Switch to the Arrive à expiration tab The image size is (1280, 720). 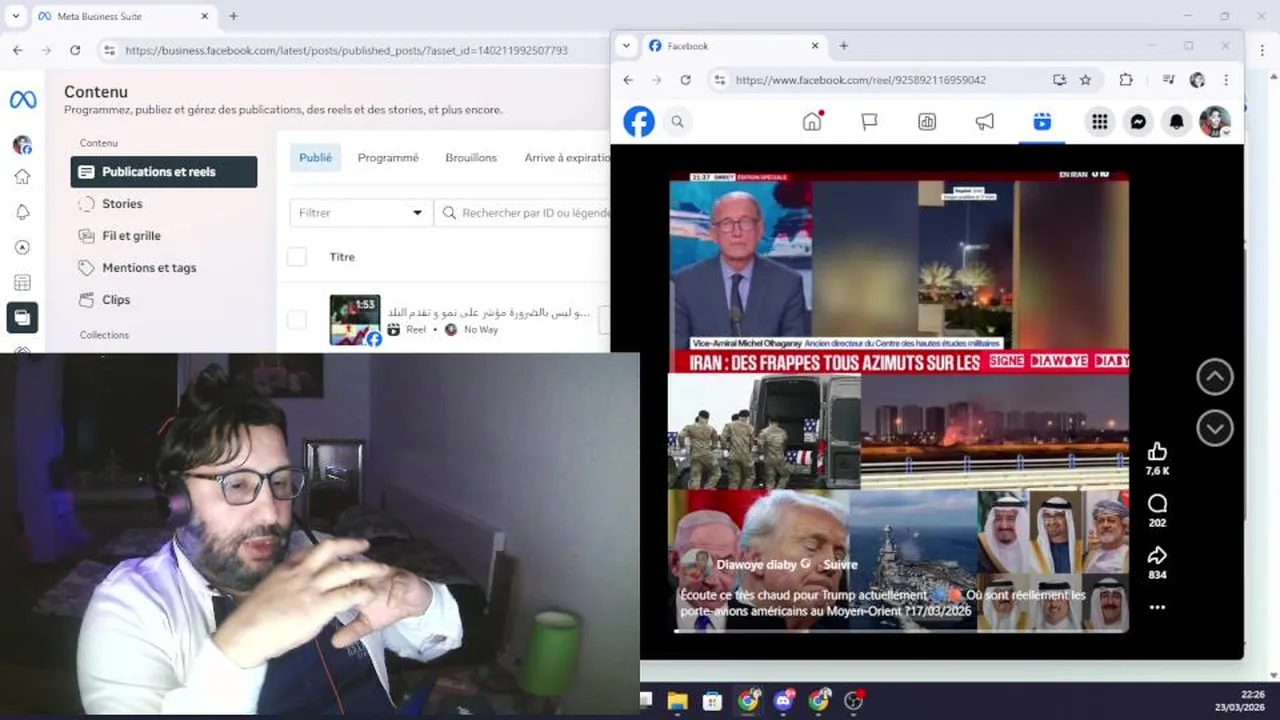[567, 158]
